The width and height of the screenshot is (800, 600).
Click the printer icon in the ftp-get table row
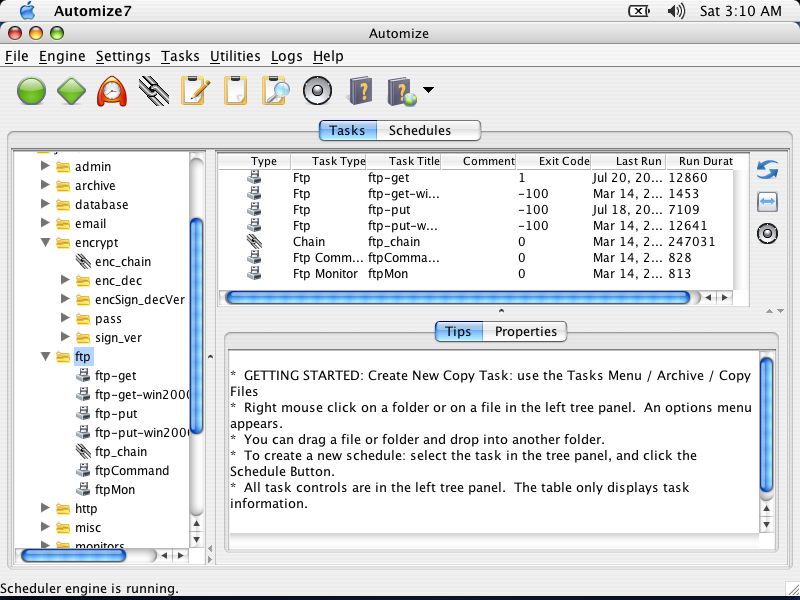click(x=254, y=178)
